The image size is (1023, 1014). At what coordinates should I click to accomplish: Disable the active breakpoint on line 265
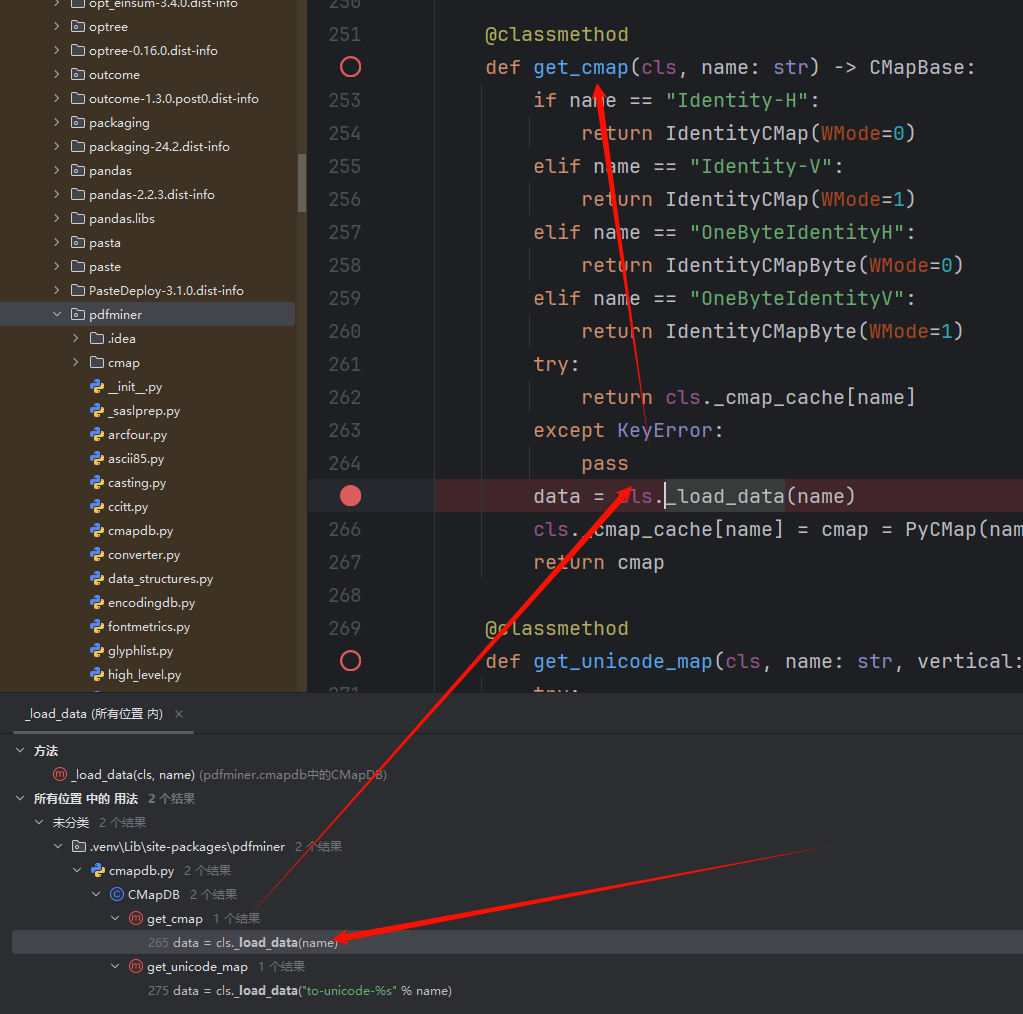[350, 496]
